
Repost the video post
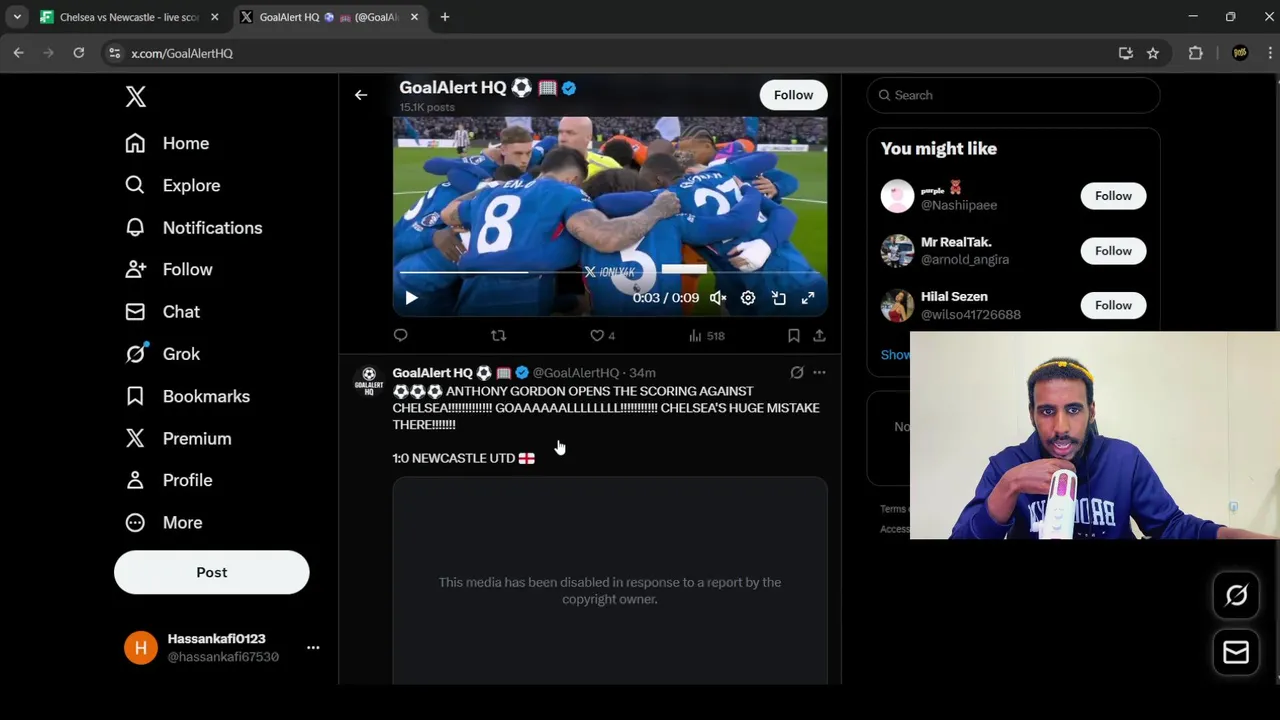tap(499, 336)
